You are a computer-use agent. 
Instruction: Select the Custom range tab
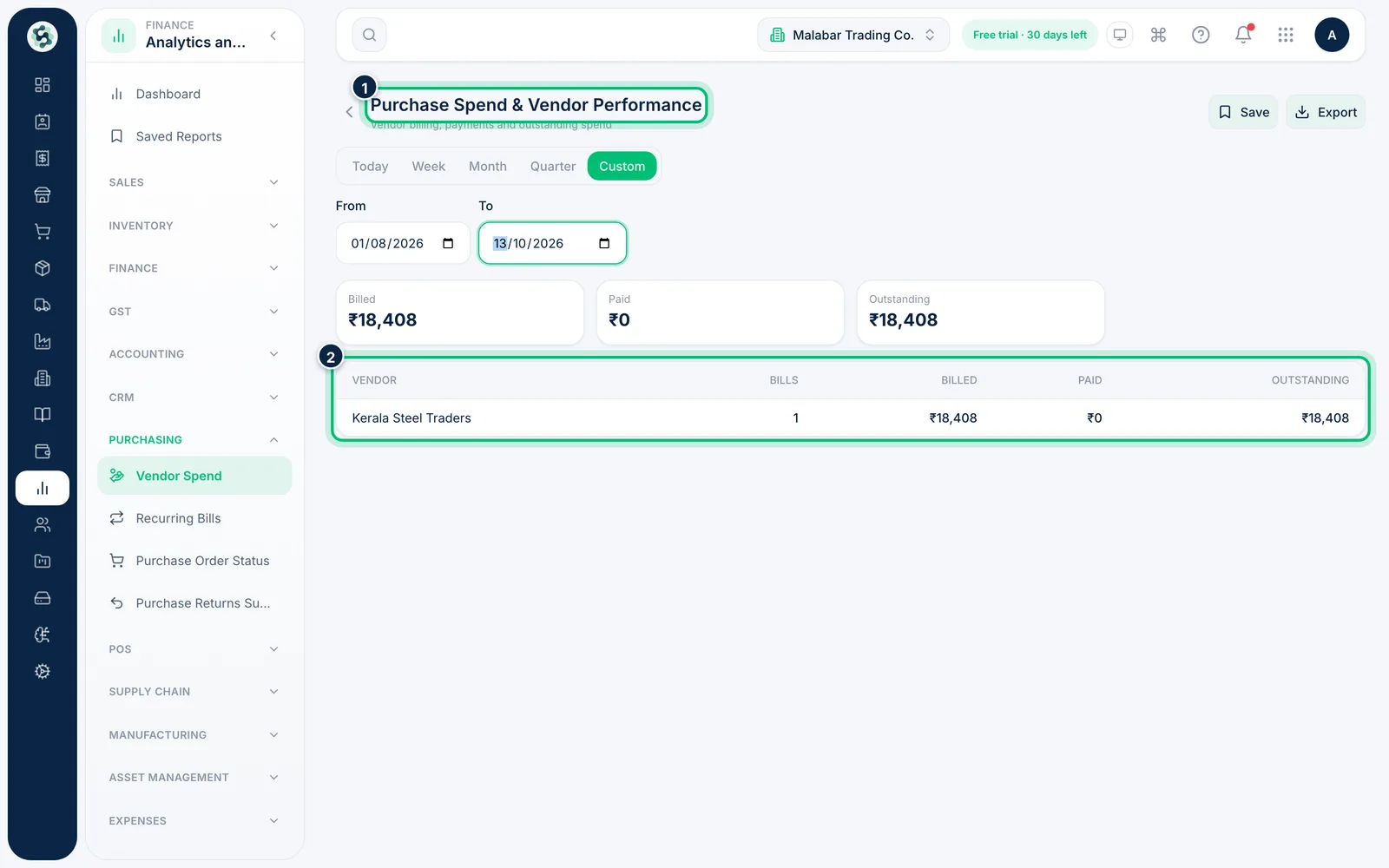(622, 166)
